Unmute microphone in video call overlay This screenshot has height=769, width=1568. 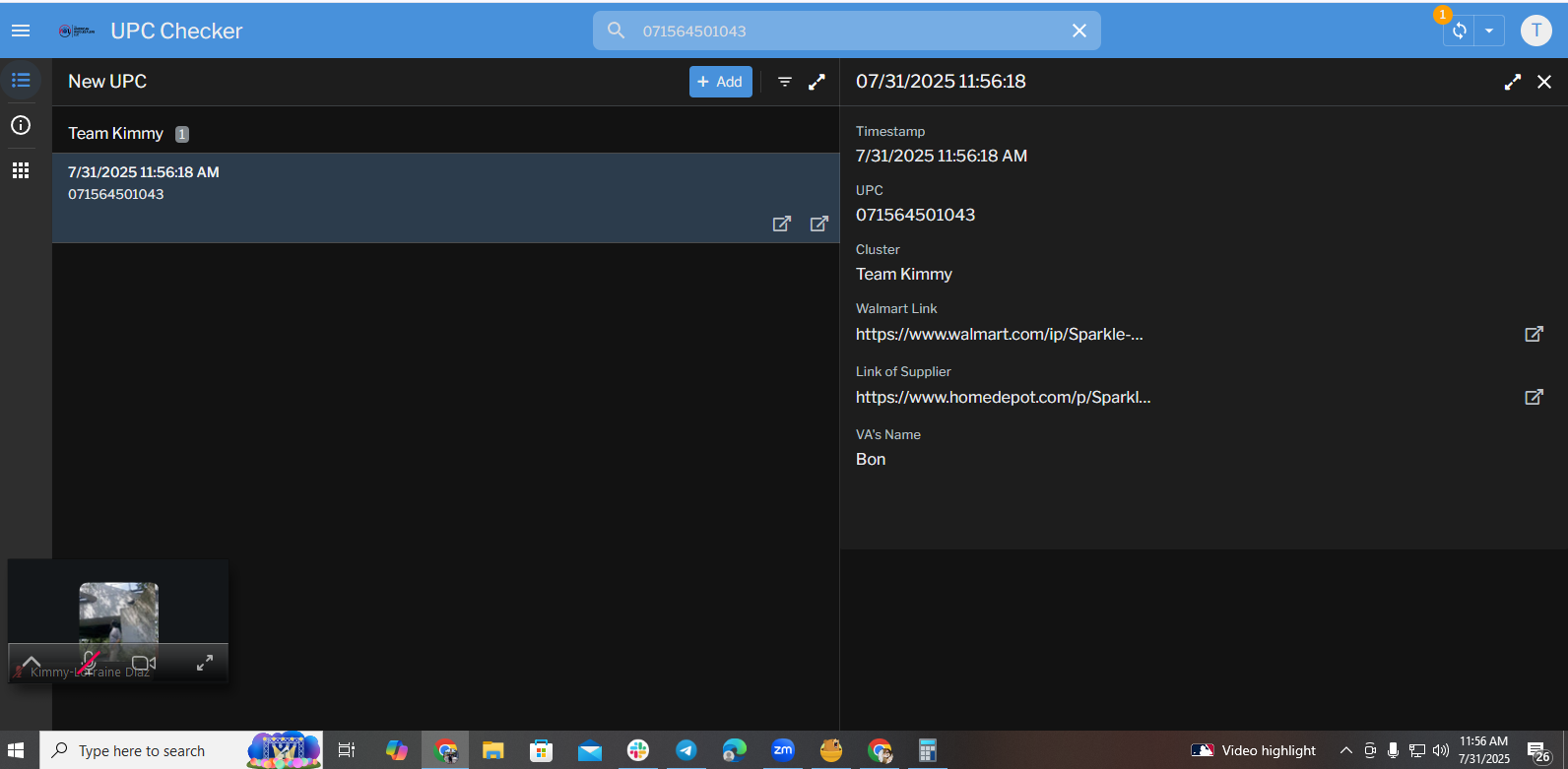click(89, 663)
